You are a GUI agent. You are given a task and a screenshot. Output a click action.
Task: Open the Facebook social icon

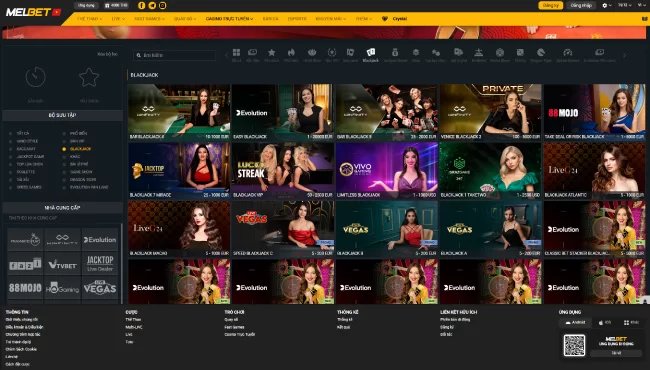pyautogui.click(x=141, y=5)
